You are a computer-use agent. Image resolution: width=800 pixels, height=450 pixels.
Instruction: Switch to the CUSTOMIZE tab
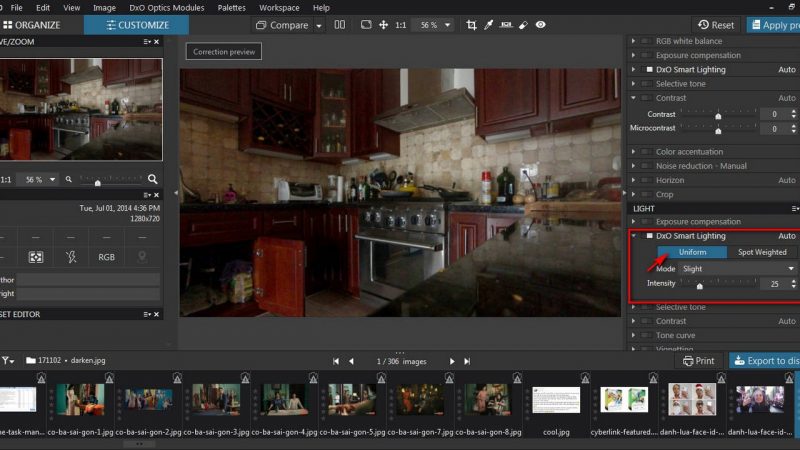[137, 25]
